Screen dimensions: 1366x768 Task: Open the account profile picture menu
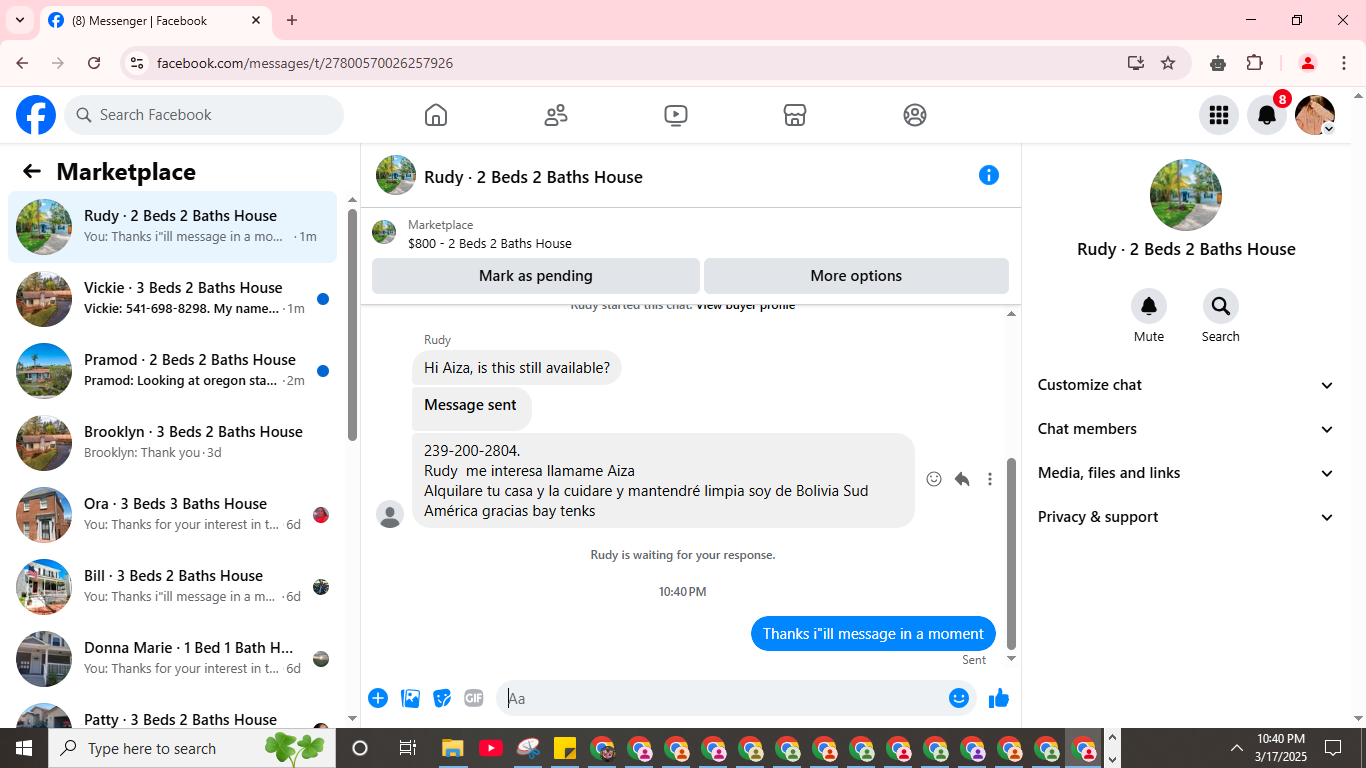pos(1315,115)
